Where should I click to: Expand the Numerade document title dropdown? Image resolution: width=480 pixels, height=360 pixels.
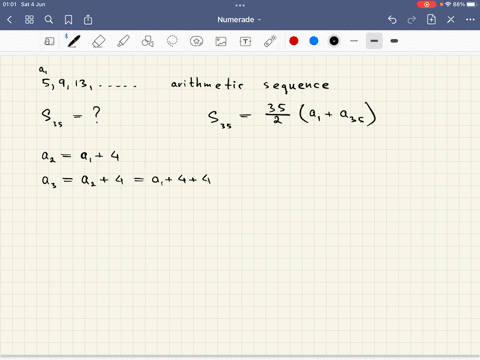(x=239, y=20)
